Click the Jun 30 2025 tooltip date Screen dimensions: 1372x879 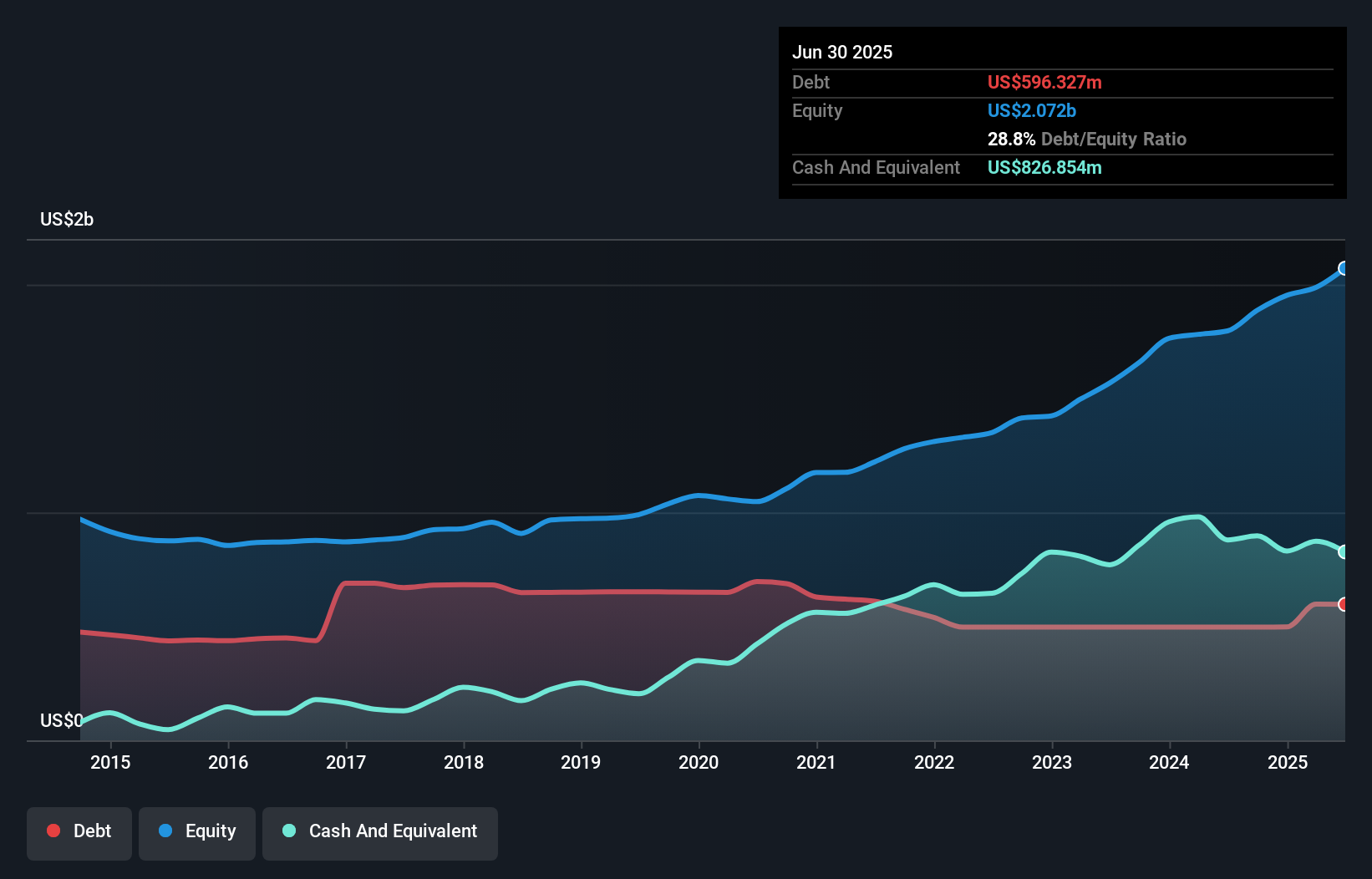tap(842, 53)
